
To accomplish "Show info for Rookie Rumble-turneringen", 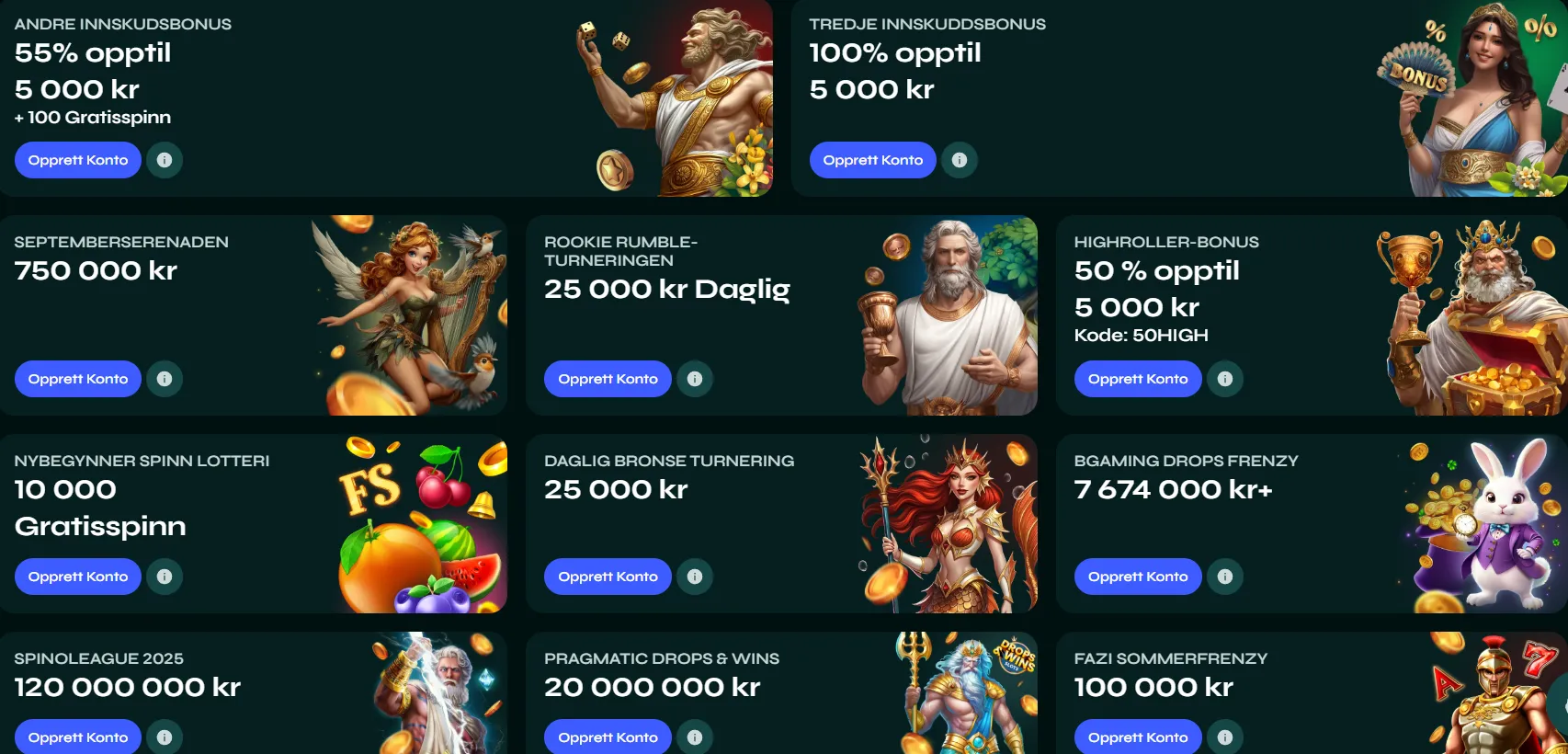I will 695,379.
